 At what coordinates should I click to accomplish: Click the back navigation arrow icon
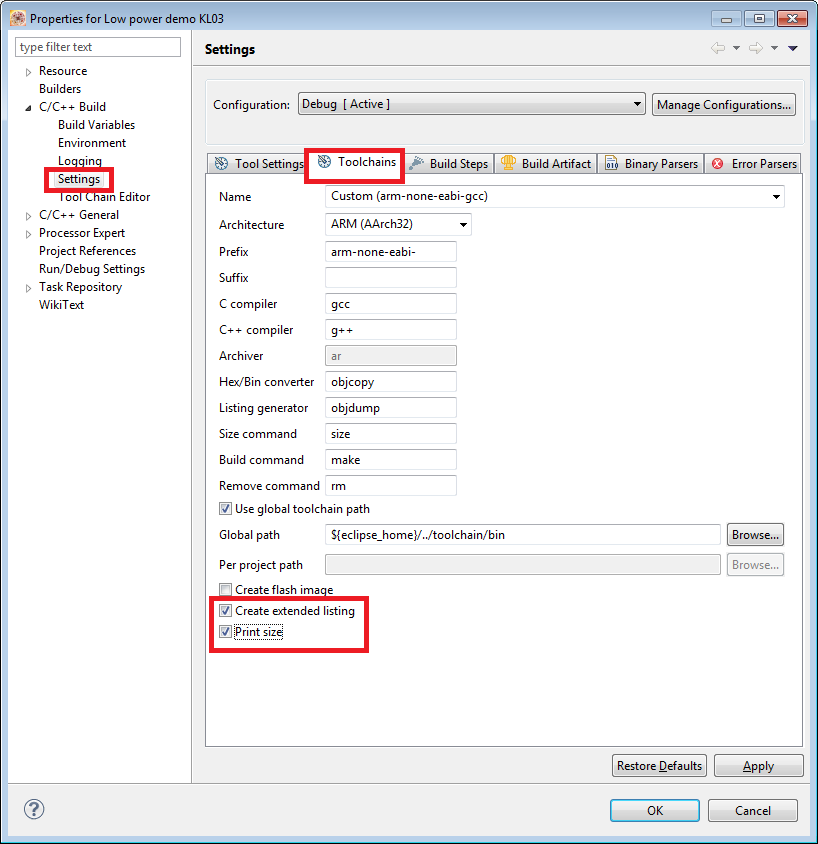pos(717,48)
